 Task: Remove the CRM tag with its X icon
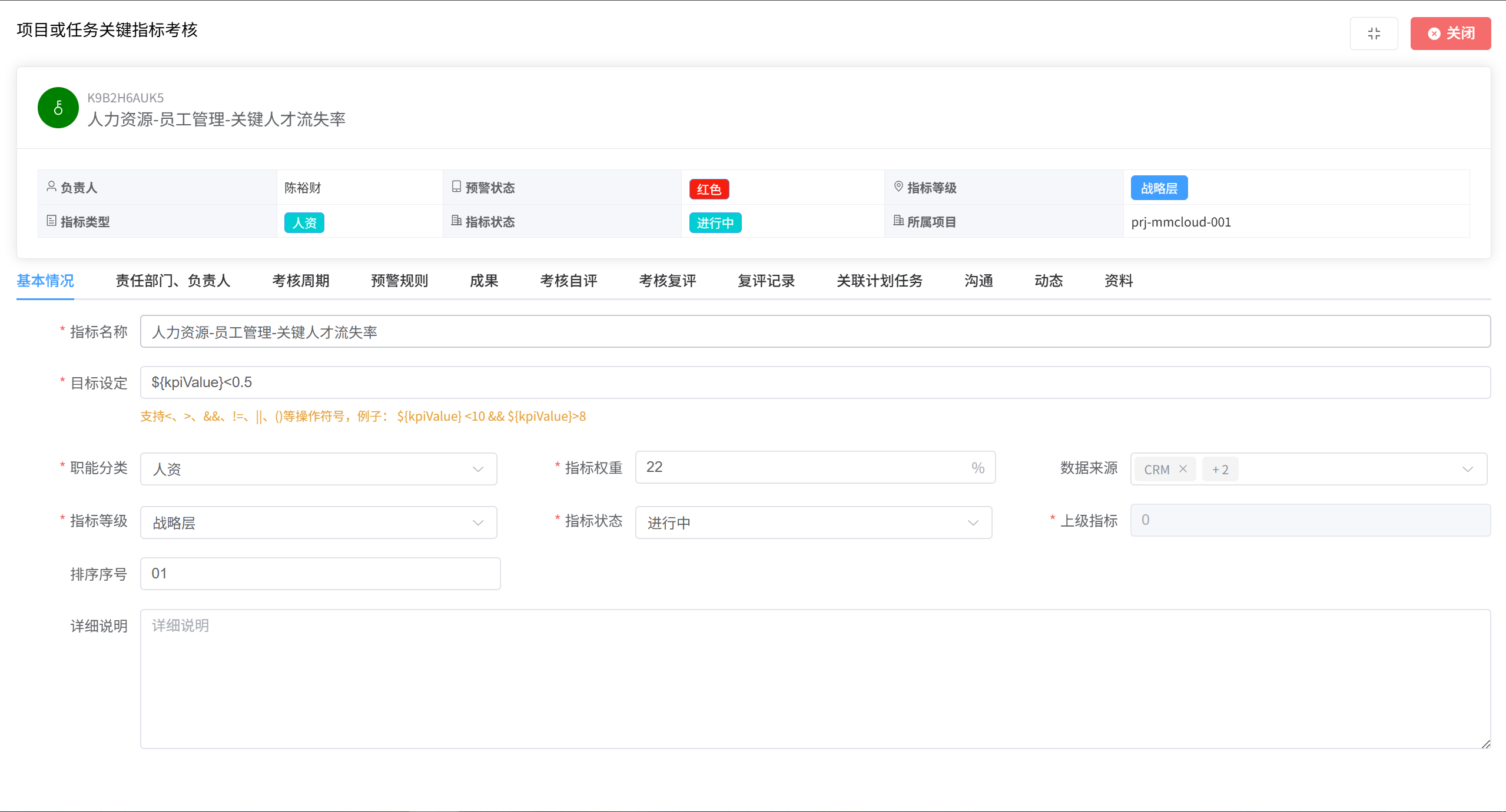(x=1183, y=469)
